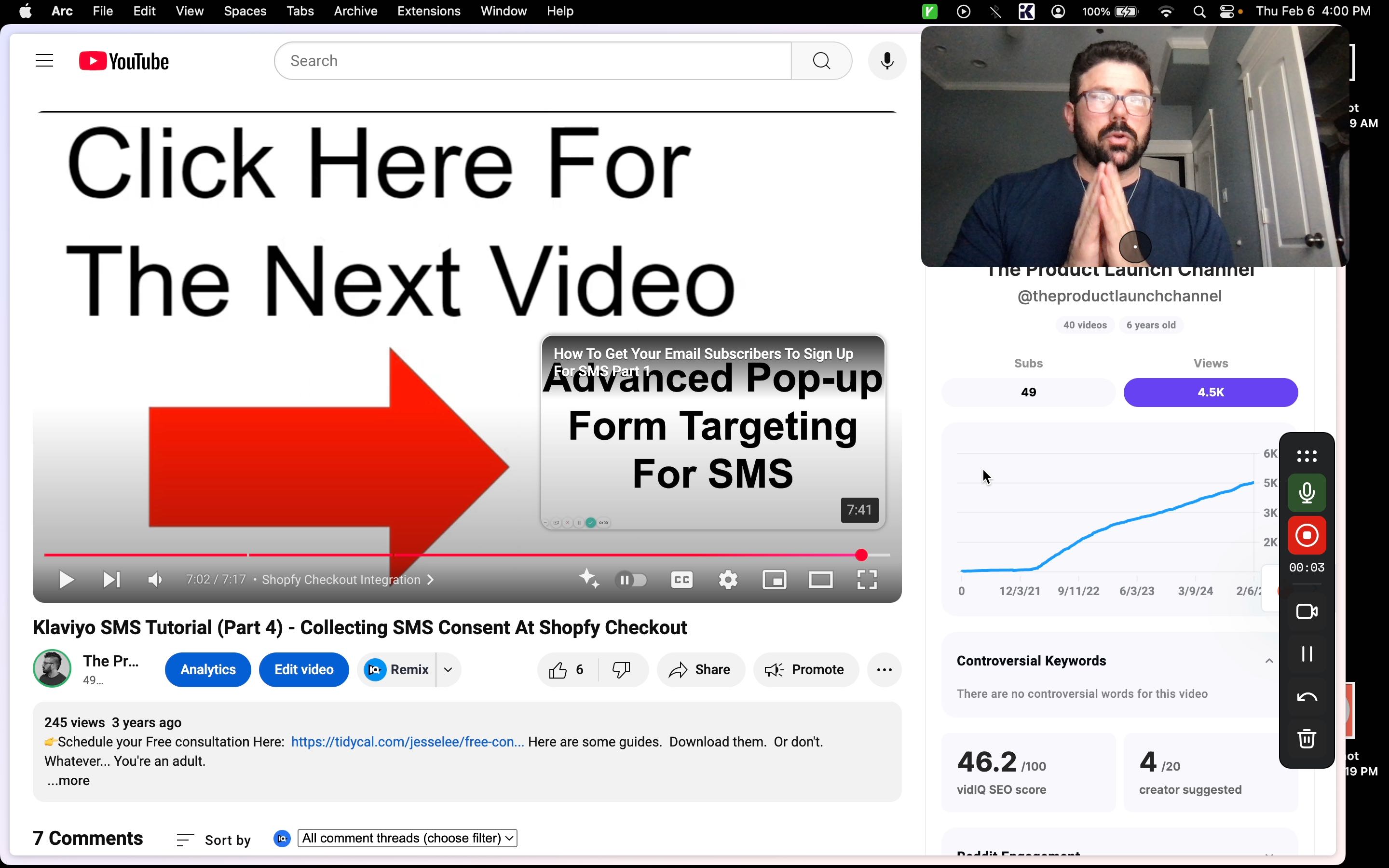This screenshot has width=1389, height=868.
Task: Open the Apple menu
Action: pos(25,12)
